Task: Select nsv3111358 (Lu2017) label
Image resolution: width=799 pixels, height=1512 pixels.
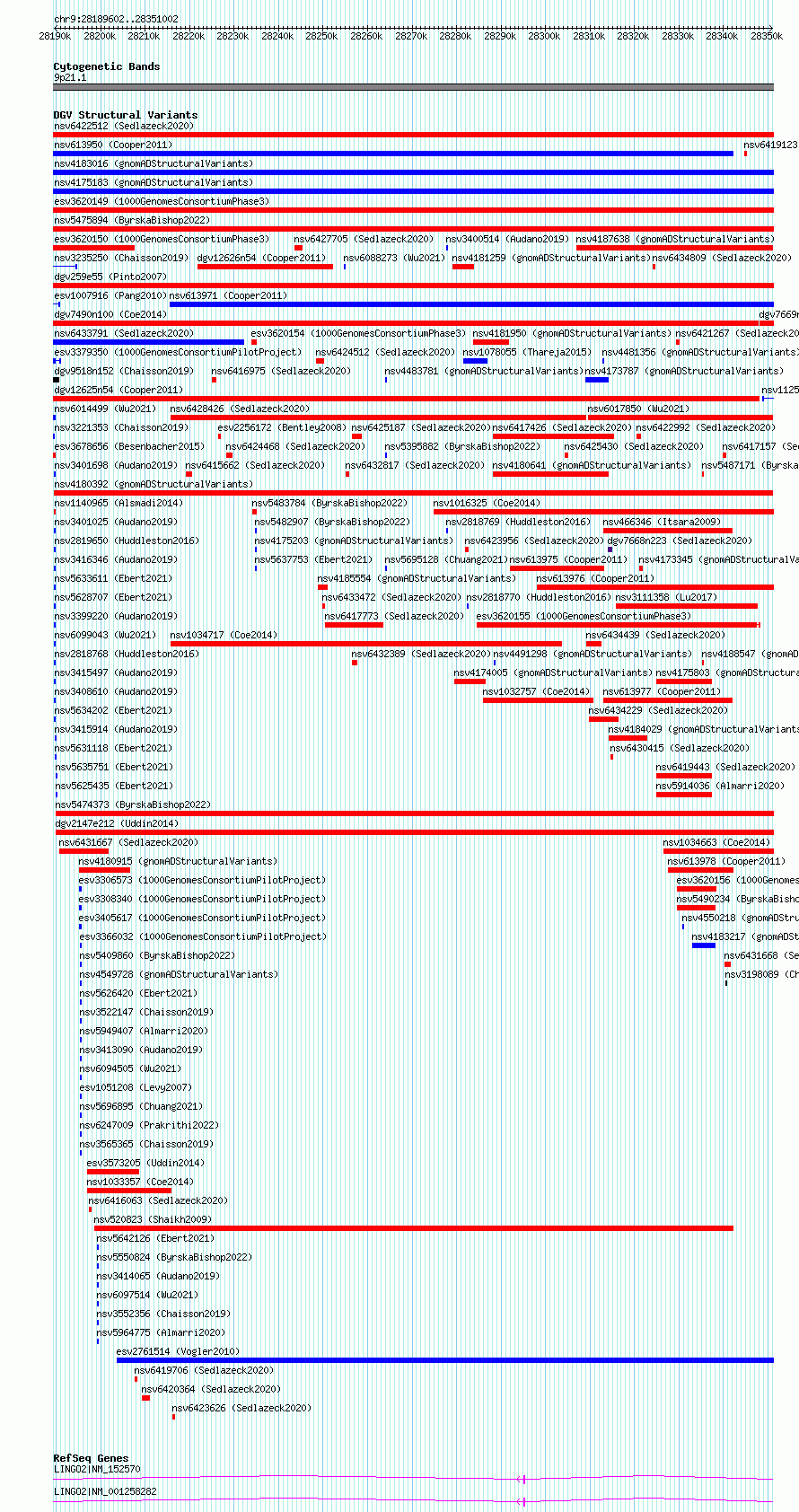Action: [x=666, y=597]
